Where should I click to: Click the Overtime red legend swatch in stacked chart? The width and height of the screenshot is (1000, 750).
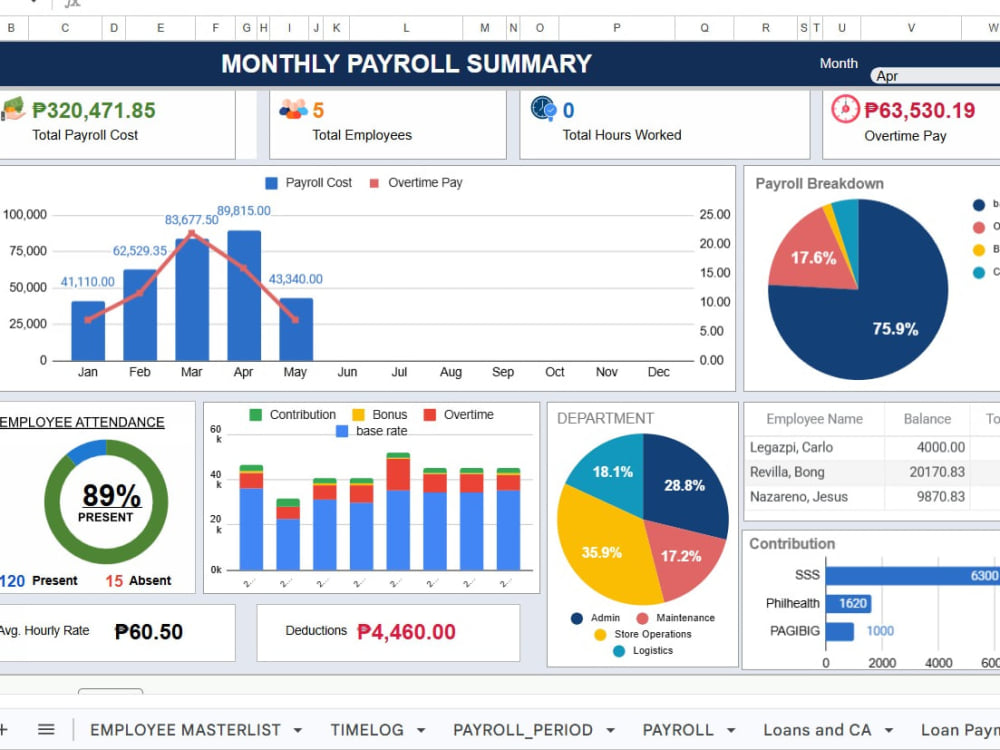pyautogui.click(x=430, y=415)
